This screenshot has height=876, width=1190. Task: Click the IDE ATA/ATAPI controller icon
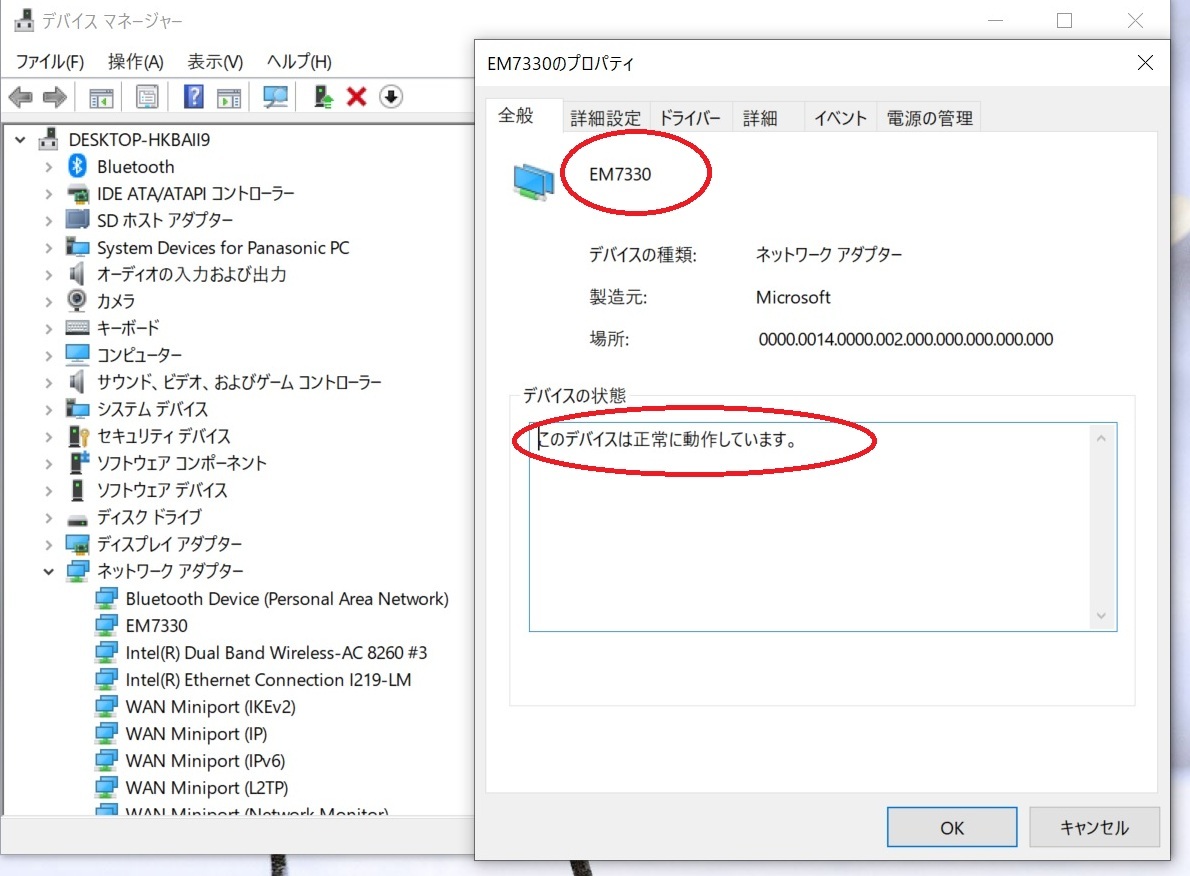coord(77,194)
